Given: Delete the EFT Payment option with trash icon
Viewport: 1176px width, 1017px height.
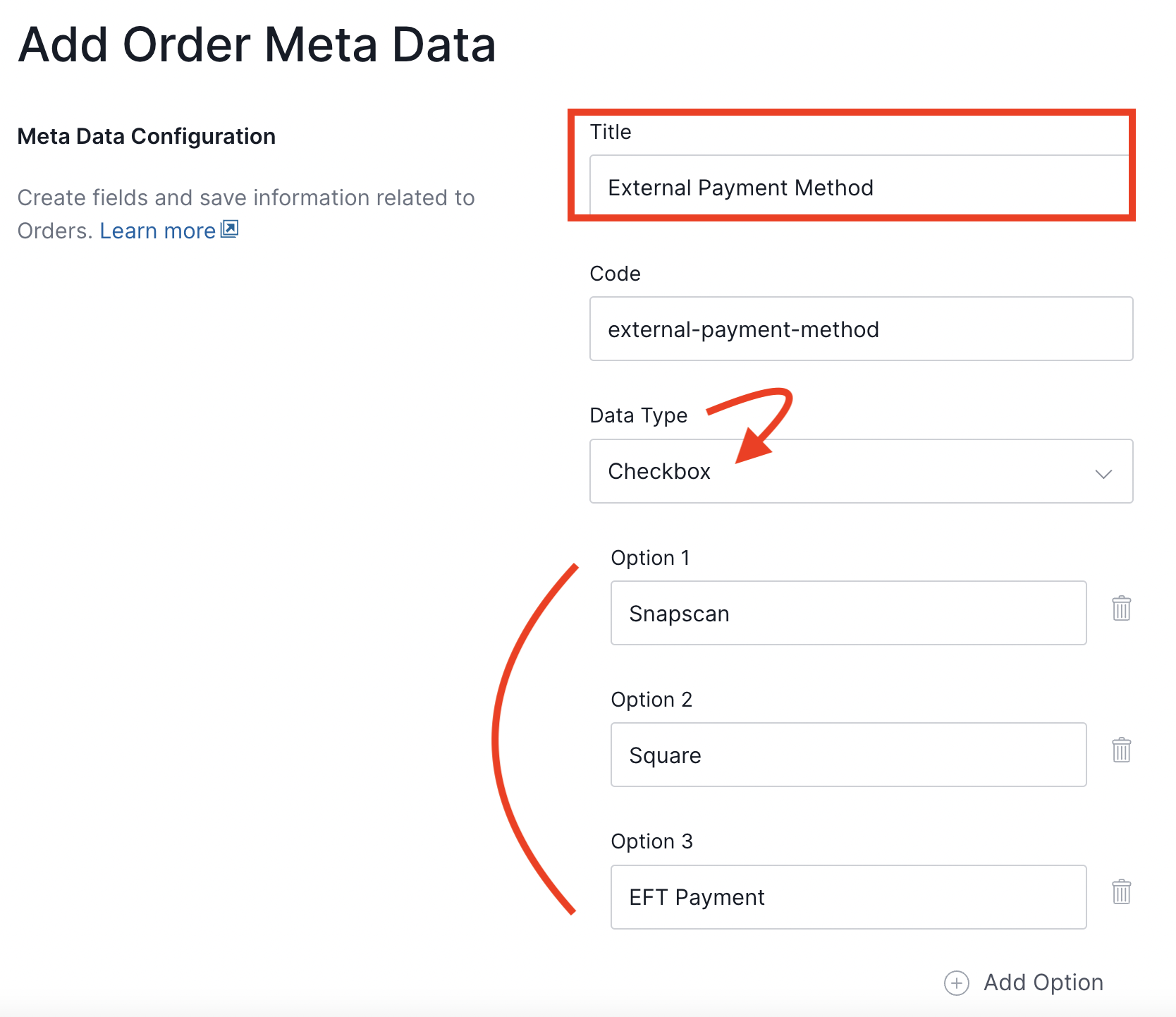Looking at the screenshot, I should [1121, 891].
